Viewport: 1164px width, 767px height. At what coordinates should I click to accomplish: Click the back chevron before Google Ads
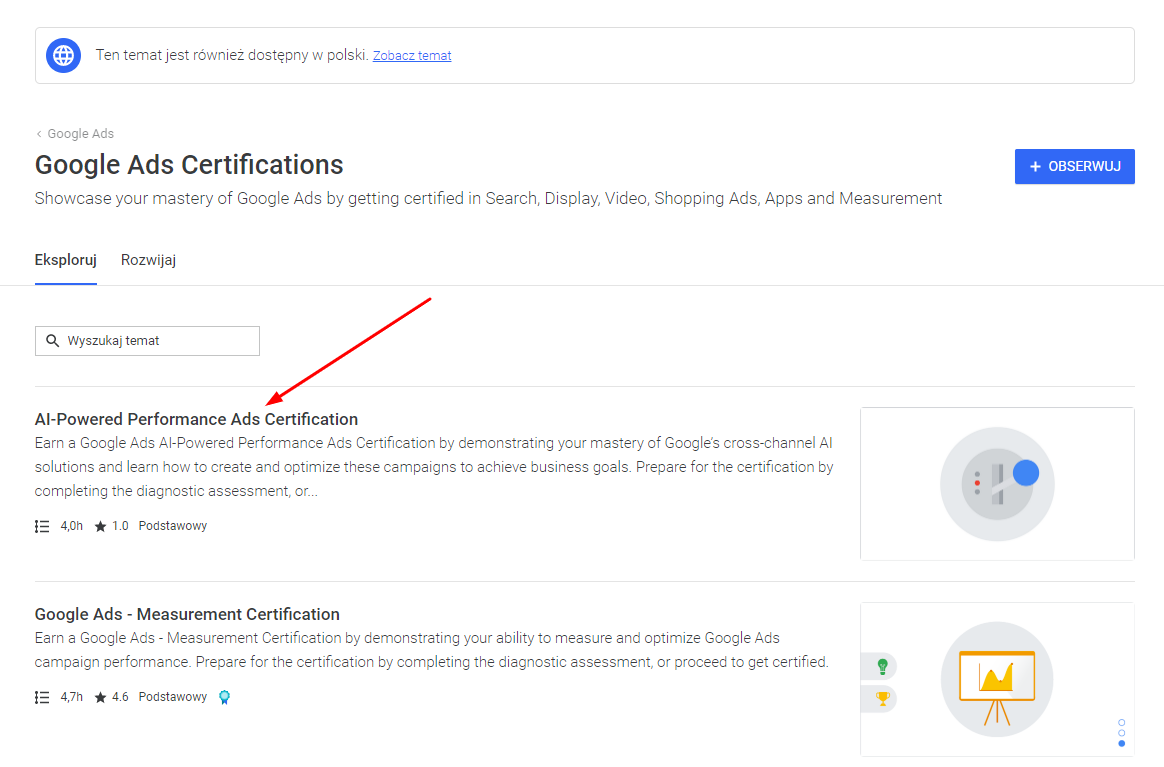point(39,134)
